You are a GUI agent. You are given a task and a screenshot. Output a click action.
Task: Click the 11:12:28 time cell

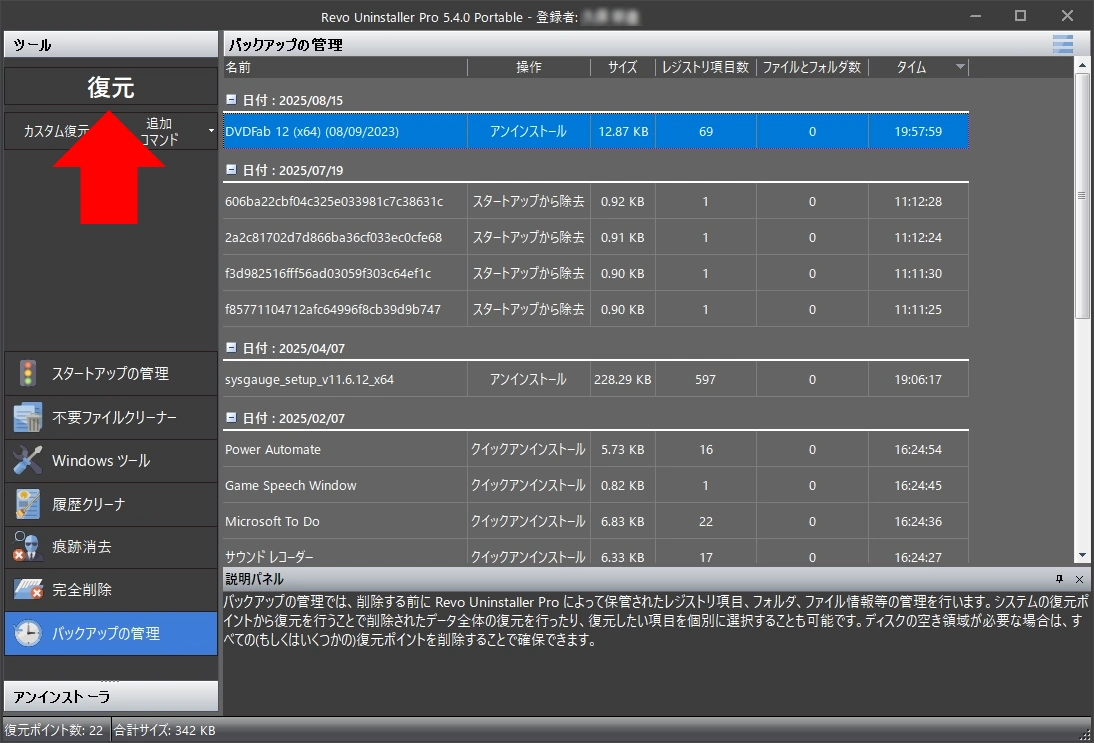(918, 201)
